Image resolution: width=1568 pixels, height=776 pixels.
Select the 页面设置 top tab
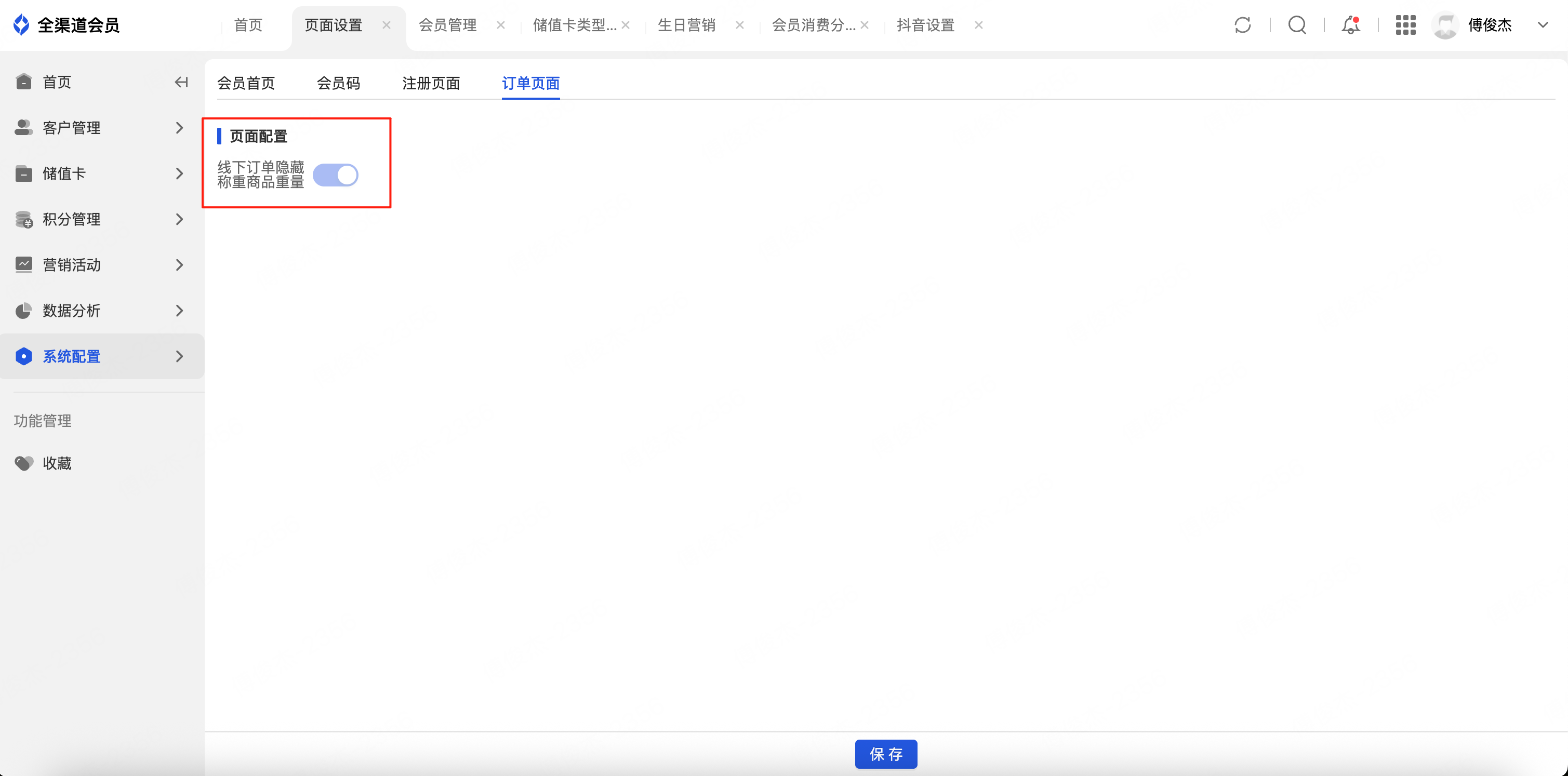(334, 25)
